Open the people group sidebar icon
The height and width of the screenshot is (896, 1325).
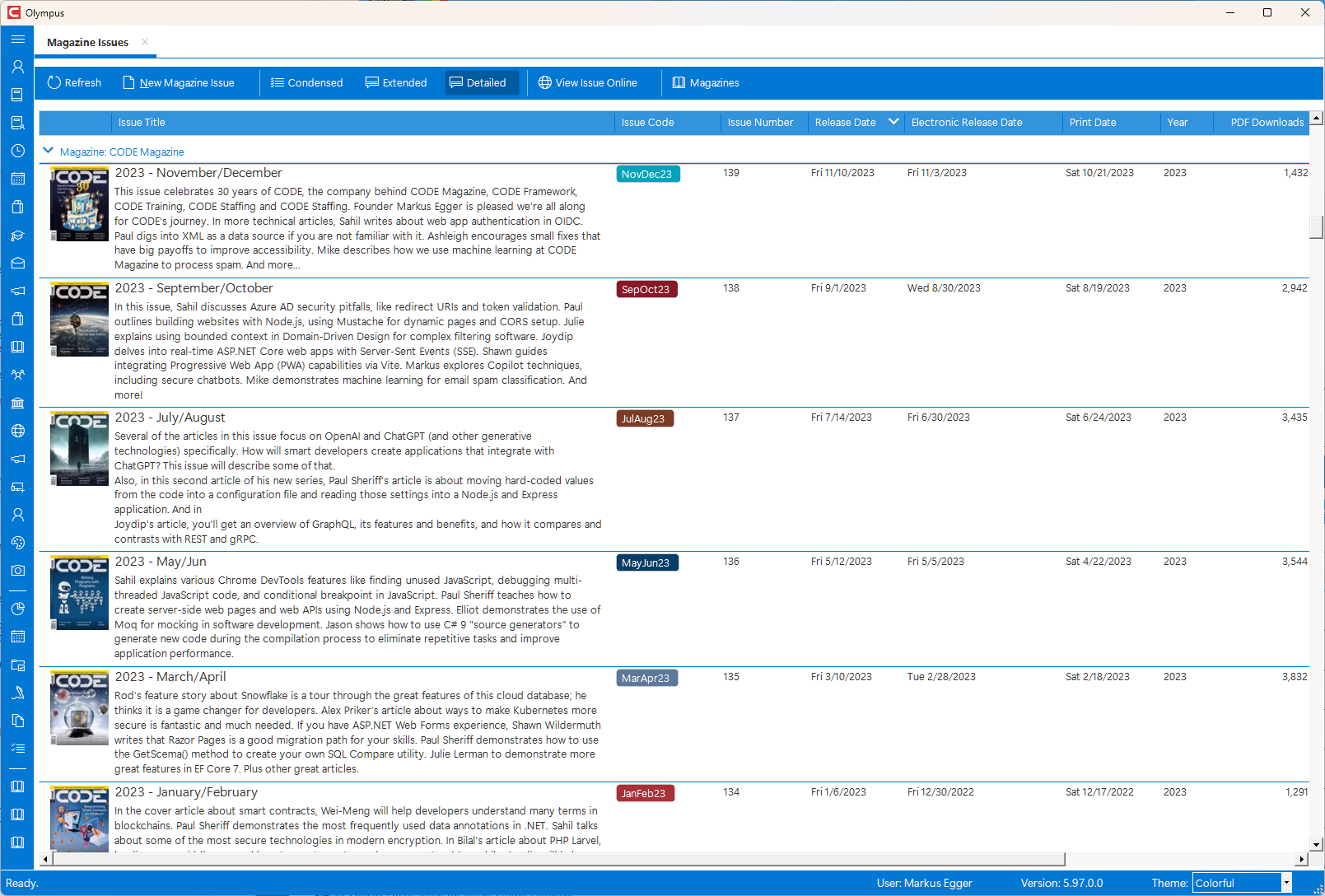[17, 375]
